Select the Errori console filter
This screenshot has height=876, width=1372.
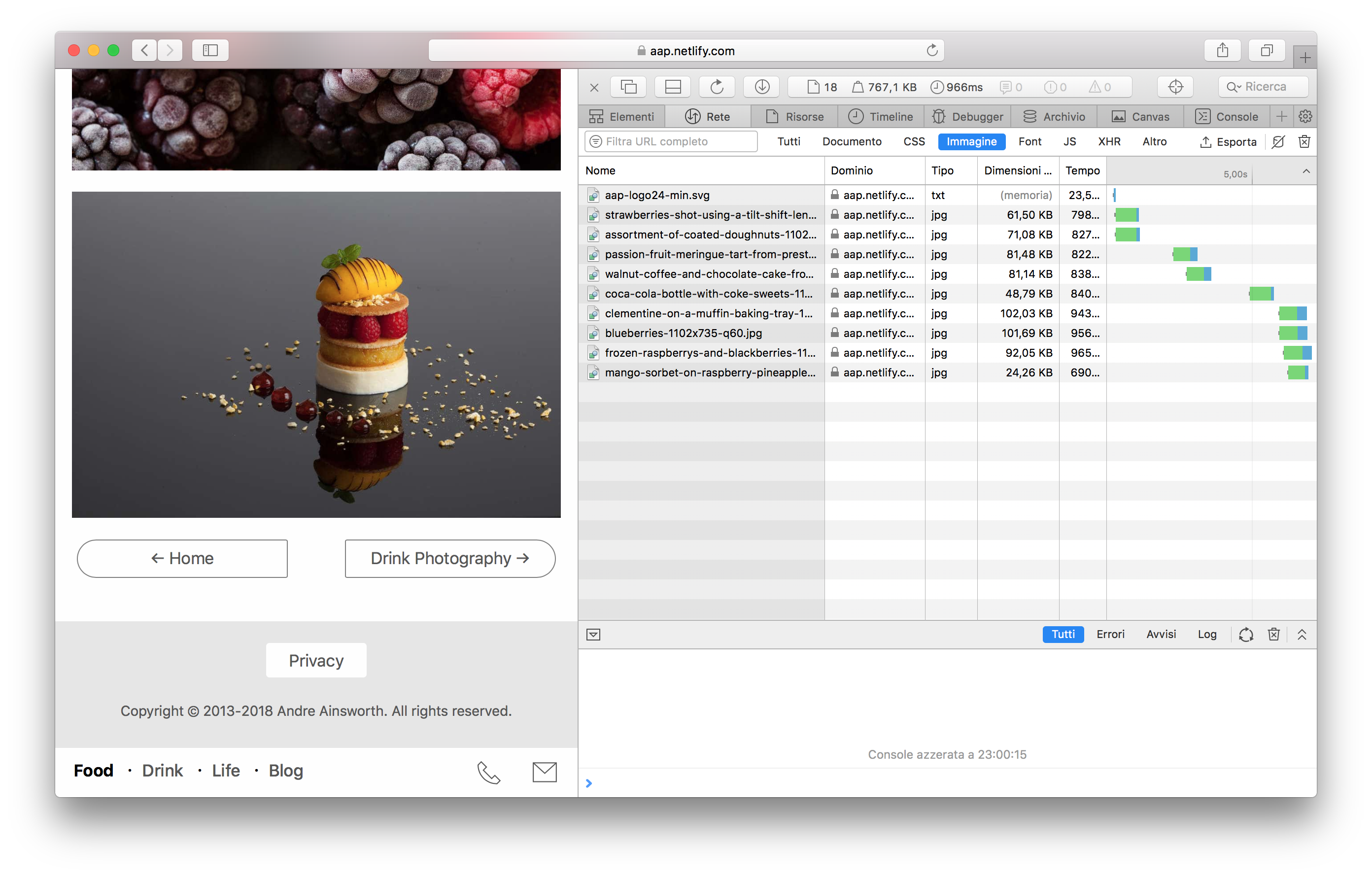(1110, 634)
